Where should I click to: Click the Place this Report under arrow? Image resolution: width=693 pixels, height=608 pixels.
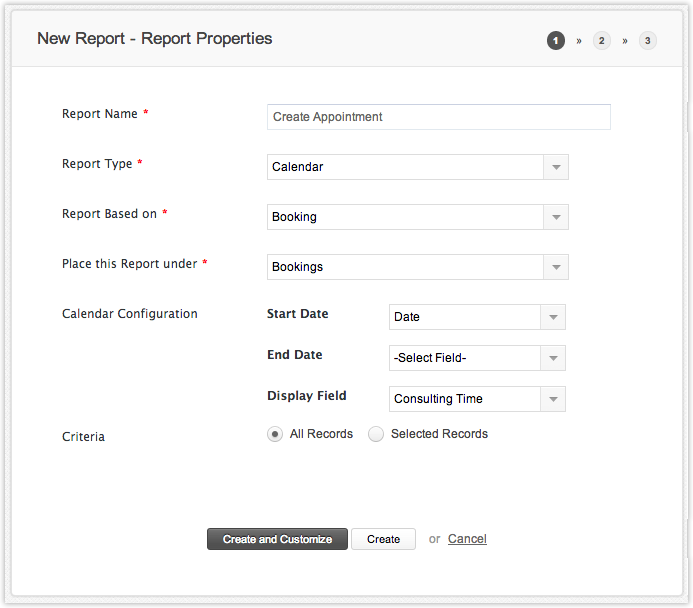(x=556, y=267)
